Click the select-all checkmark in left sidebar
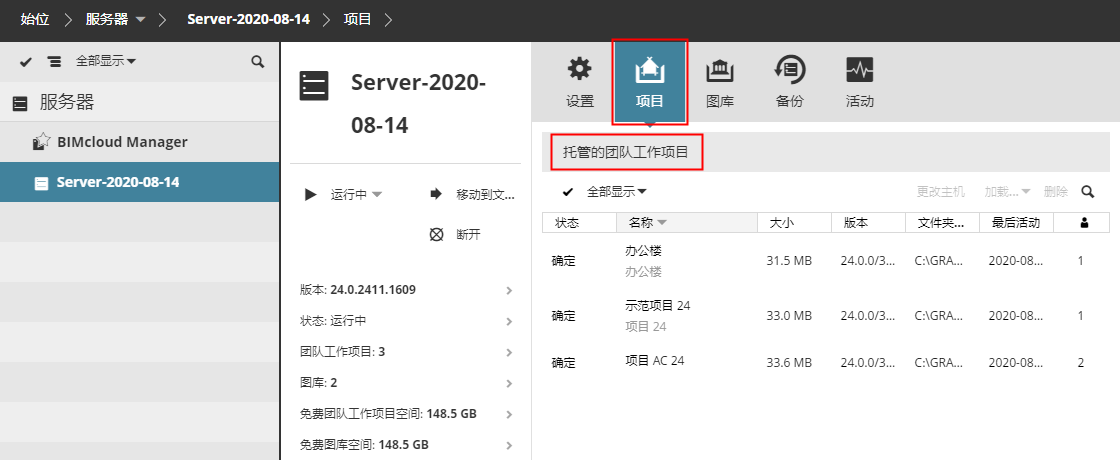 click(26, 61)
